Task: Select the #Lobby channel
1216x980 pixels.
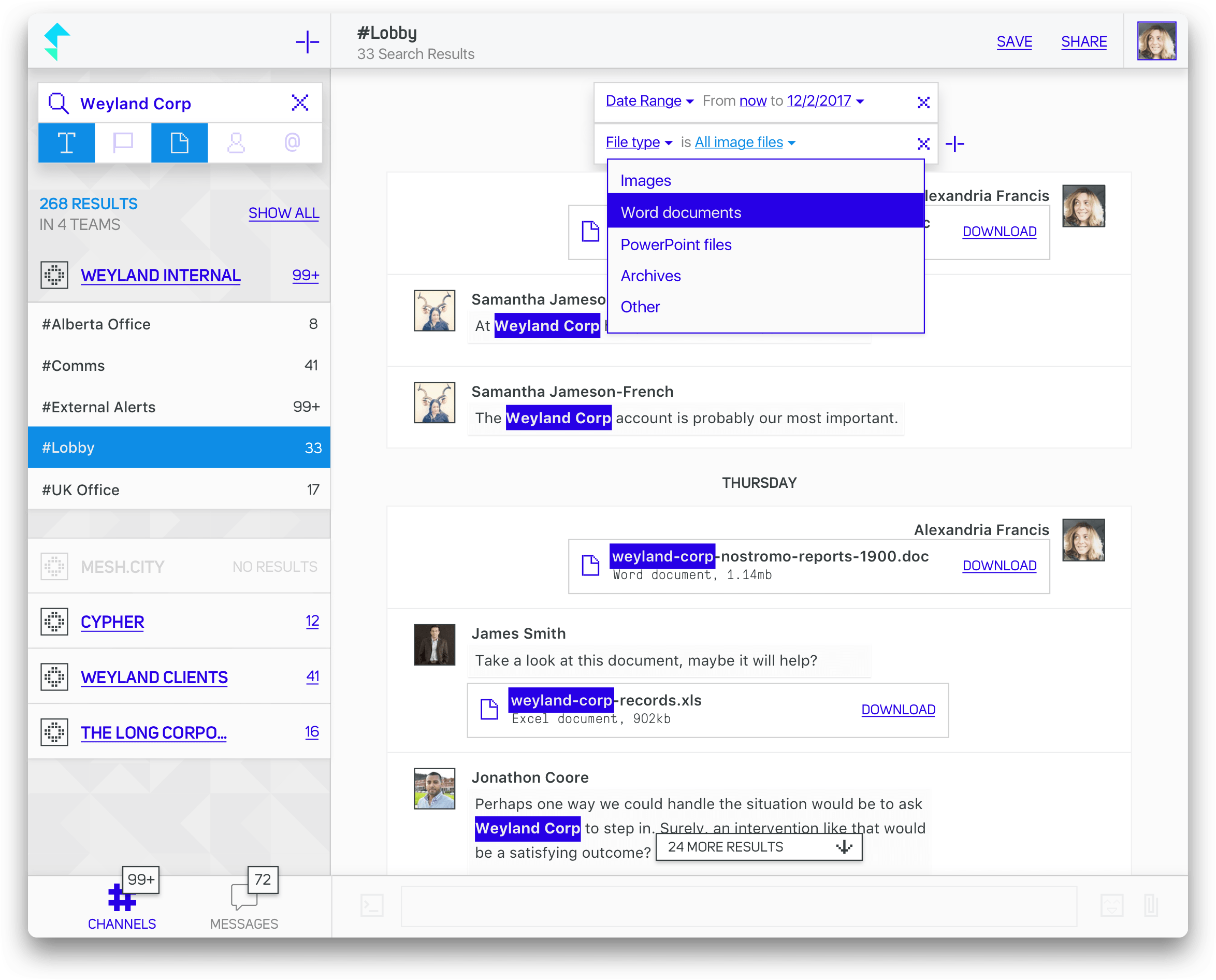Action: pyautogui.click(x=179, y=447)
